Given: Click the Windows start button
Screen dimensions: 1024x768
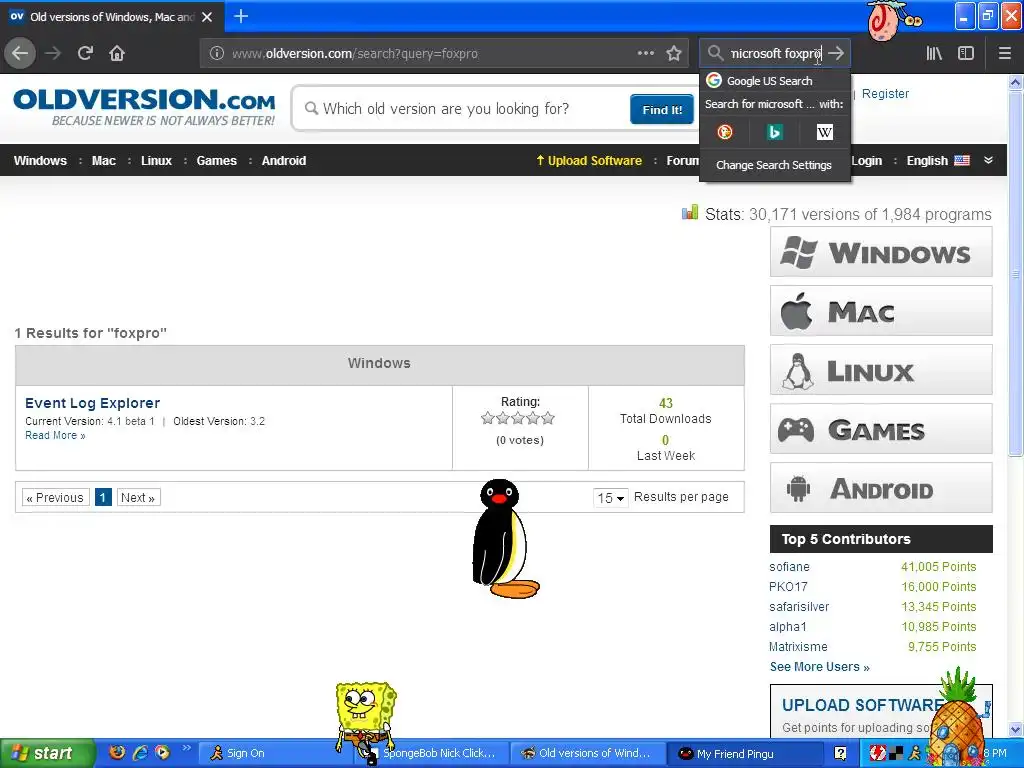Looking at the screenshot, I should [x=46, y=753].
